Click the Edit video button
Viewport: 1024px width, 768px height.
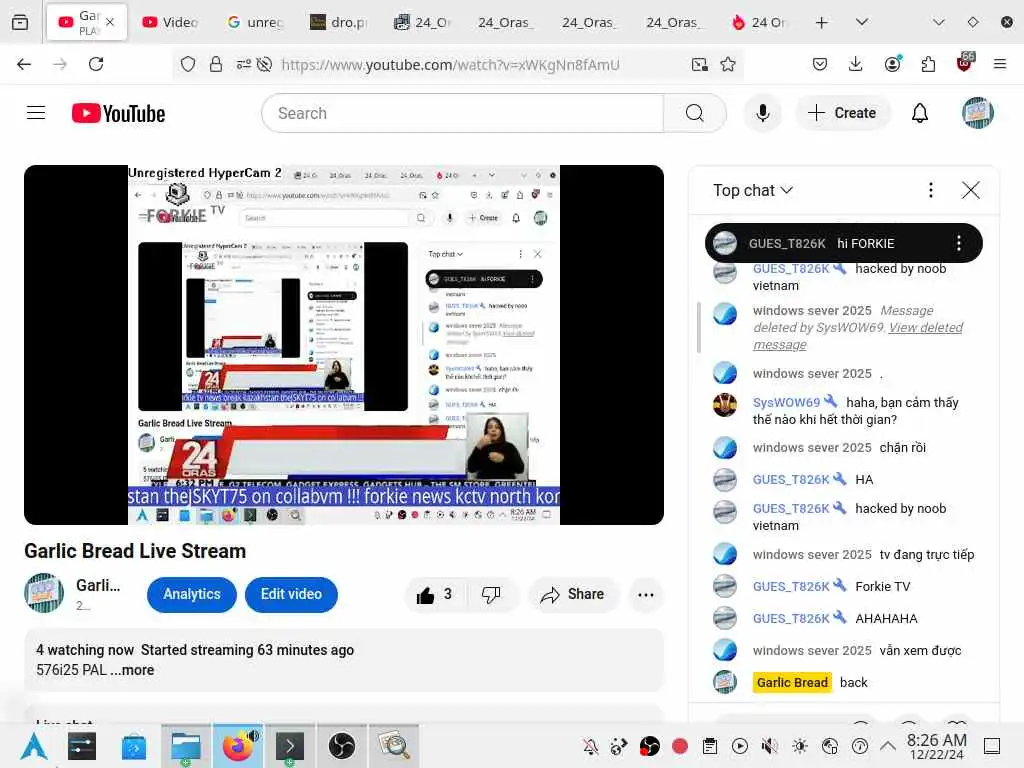291,594
